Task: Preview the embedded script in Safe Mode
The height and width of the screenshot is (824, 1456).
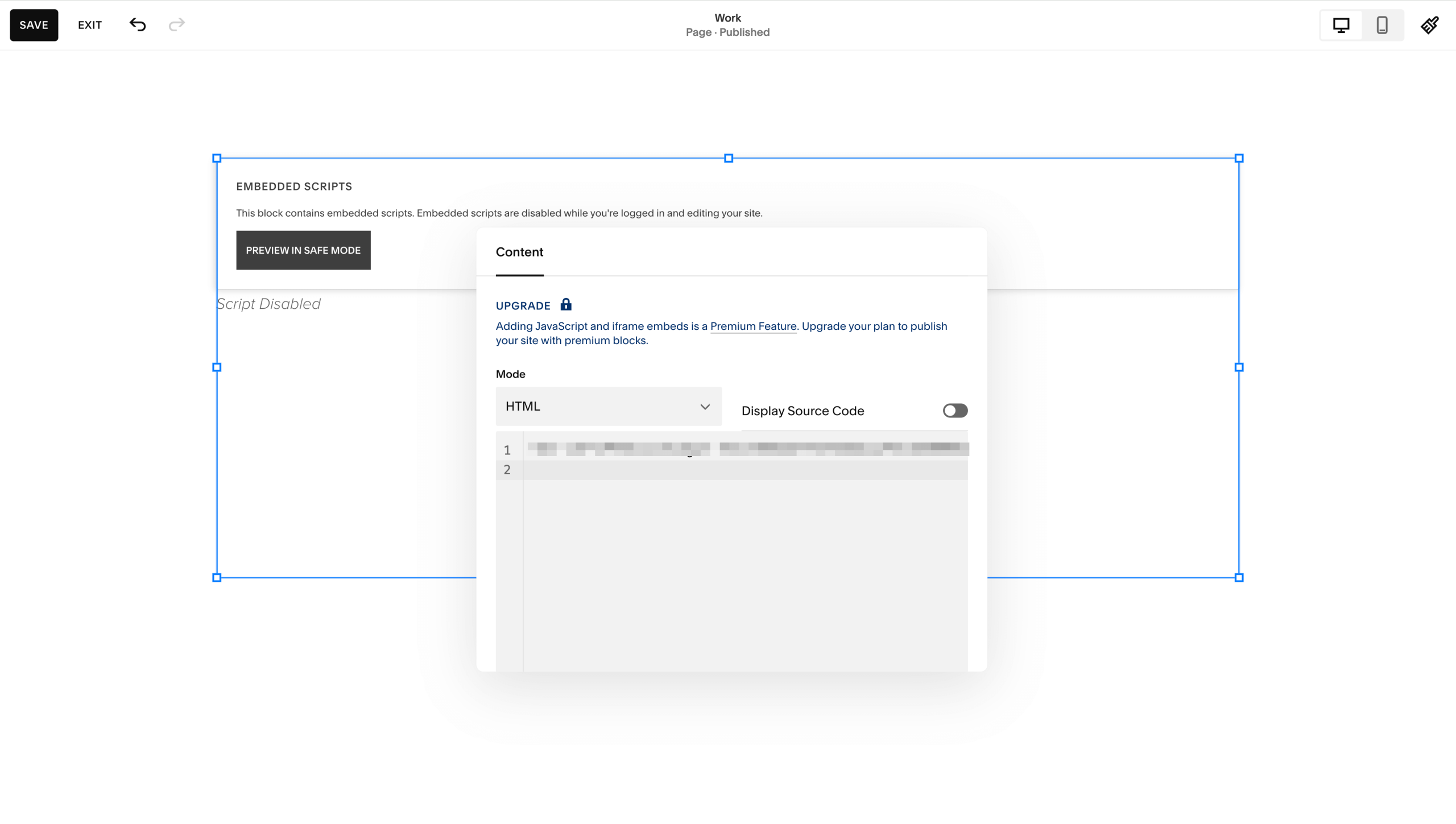Action: tap(303, 250)
